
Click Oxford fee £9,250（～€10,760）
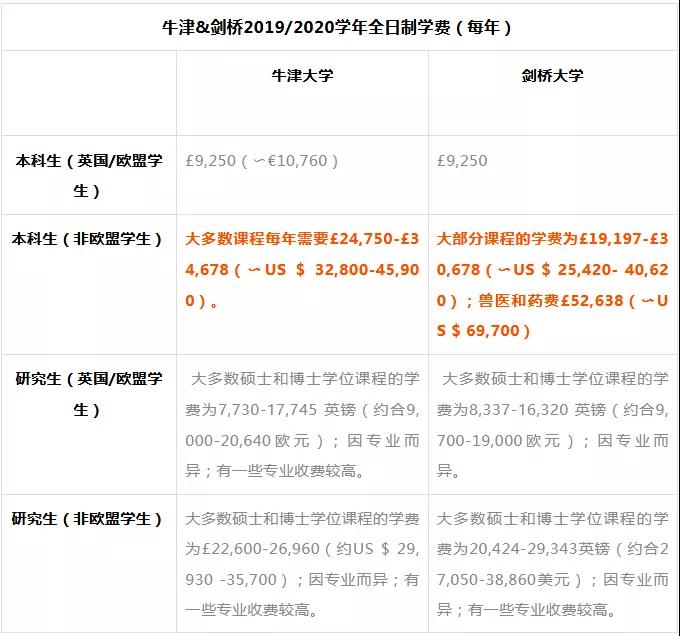tap(262, 161)
